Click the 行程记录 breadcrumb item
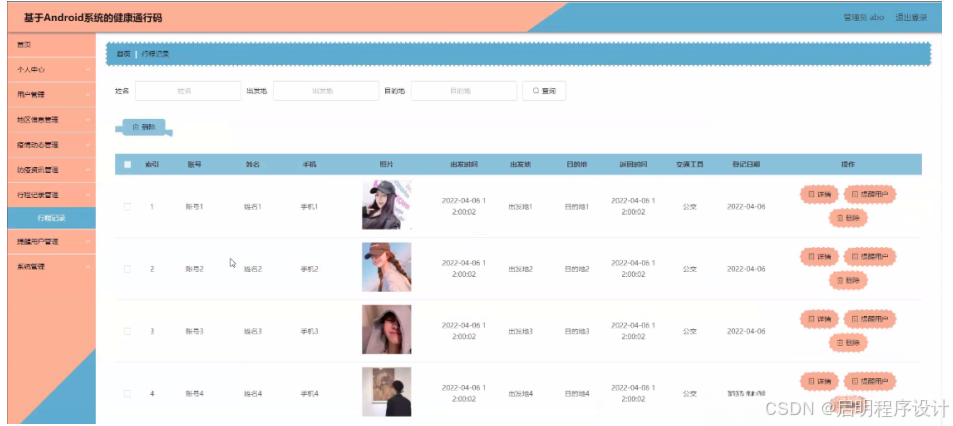Image resolution: width=953 pixels, height=426 pixels. click(x=155, y=54)
